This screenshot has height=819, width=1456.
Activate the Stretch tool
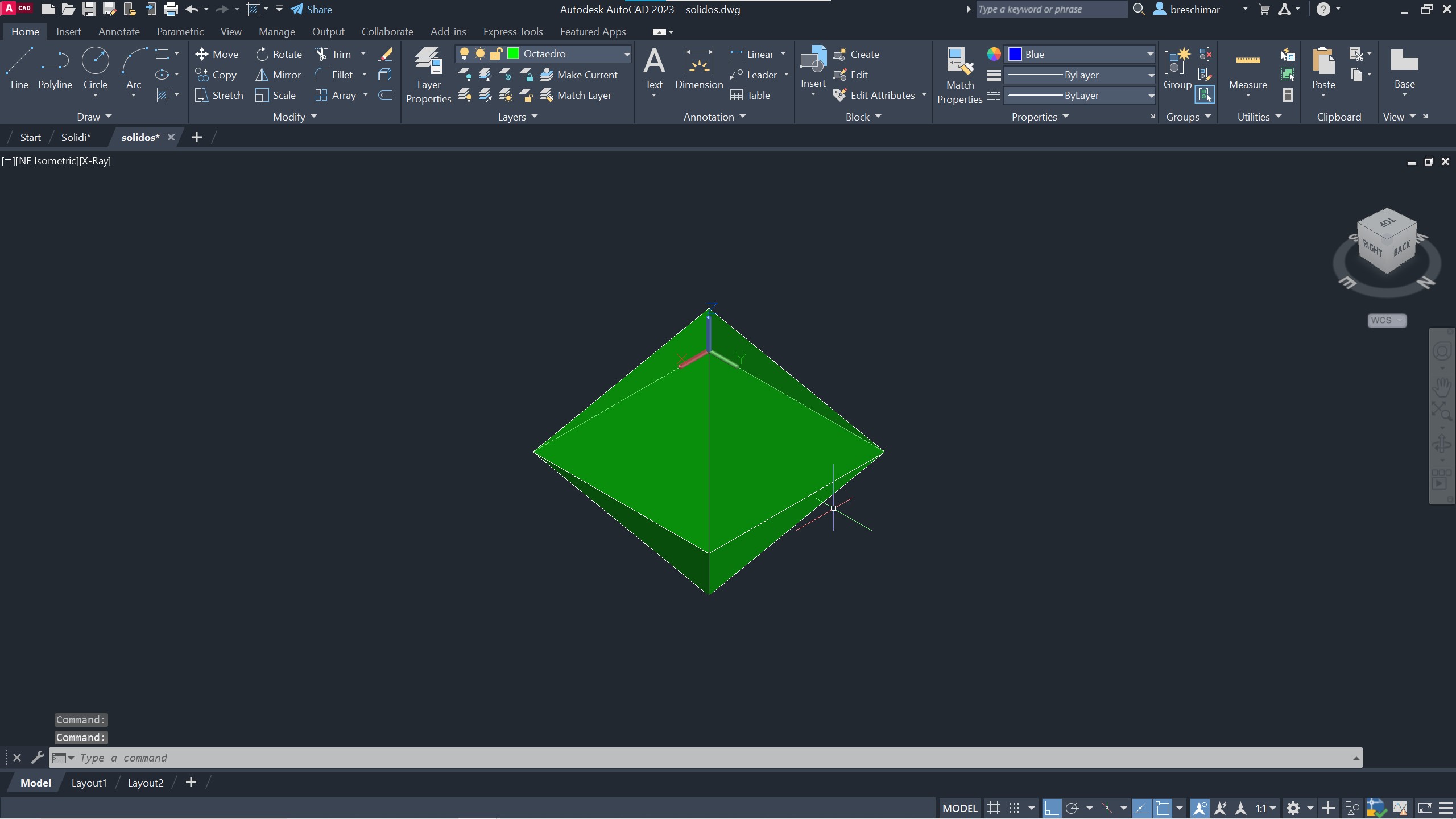[x=219, y=95]
